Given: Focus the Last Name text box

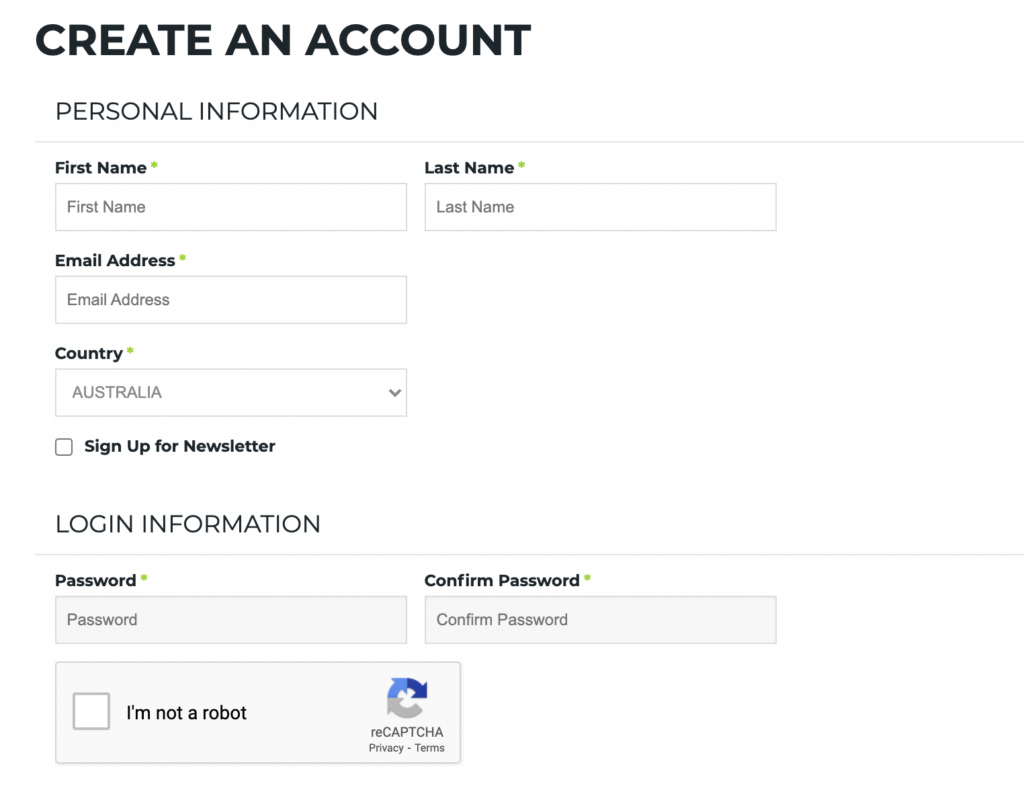Looking at the screenshot, I should 600,207.
